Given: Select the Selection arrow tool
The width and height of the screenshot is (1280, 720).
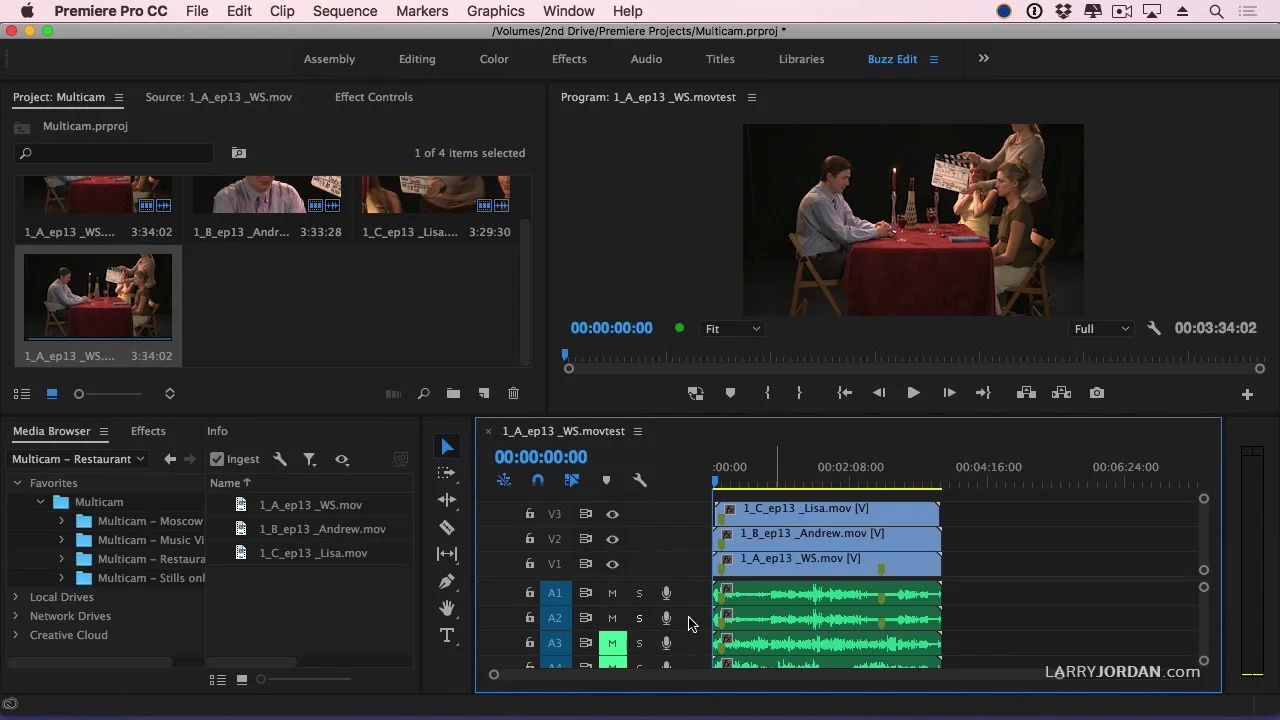Looking at the screenshot, I should (447, 447).
